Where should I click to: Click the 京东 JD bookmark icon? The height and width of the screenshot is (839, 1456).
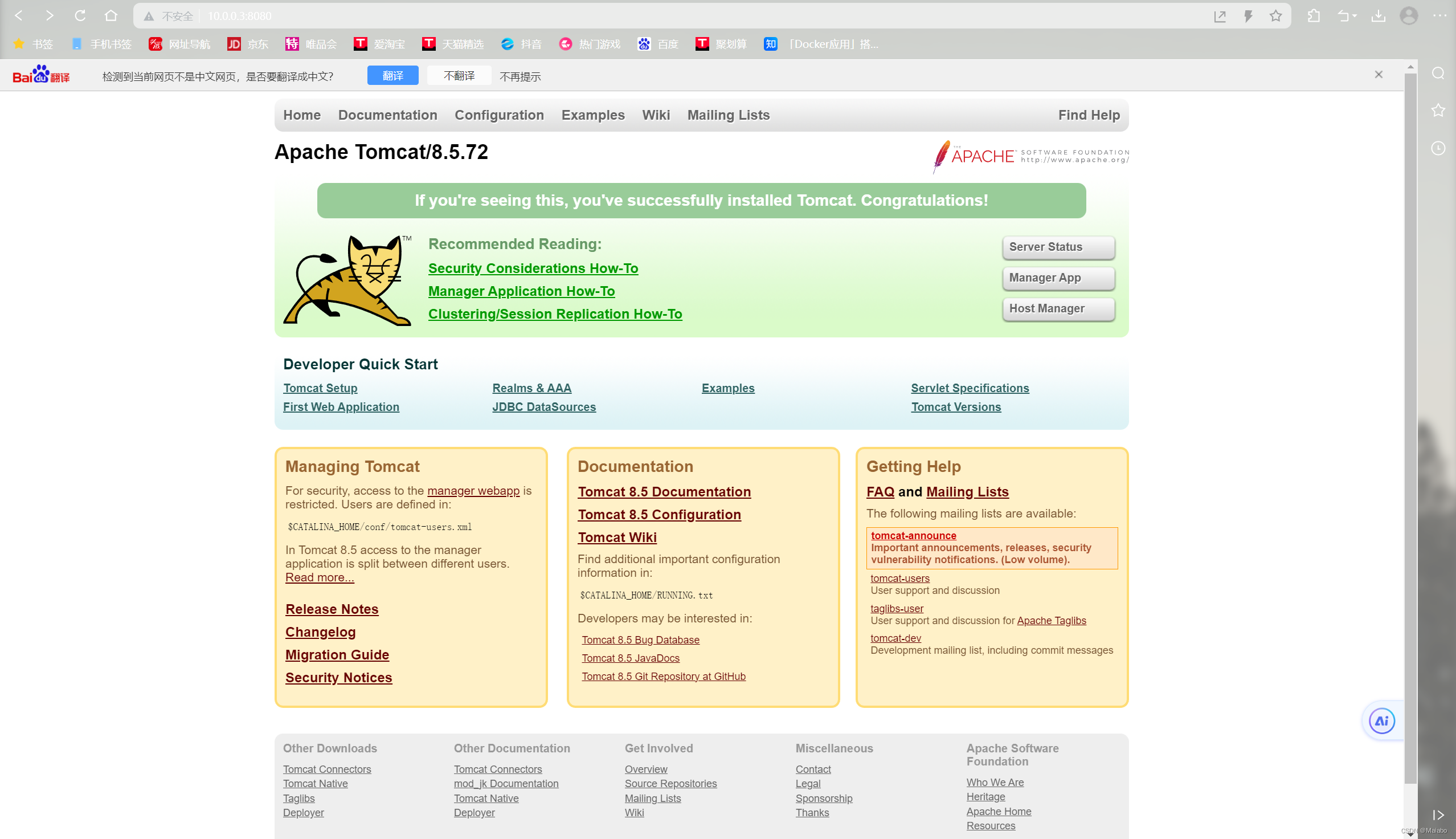[x=234, y=44]
